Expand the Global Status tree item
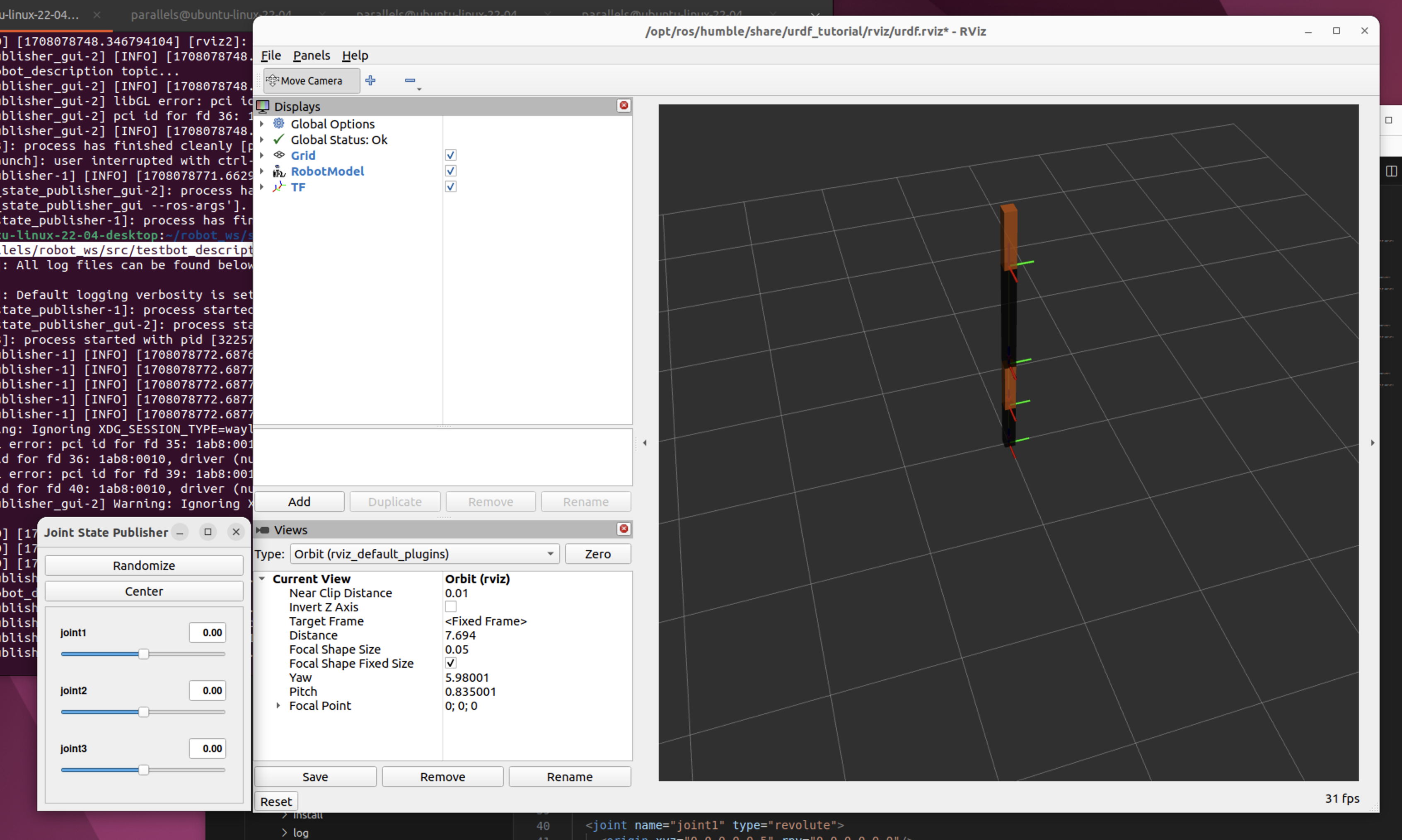Viewport: 1402px width, 840px height. 261,139
